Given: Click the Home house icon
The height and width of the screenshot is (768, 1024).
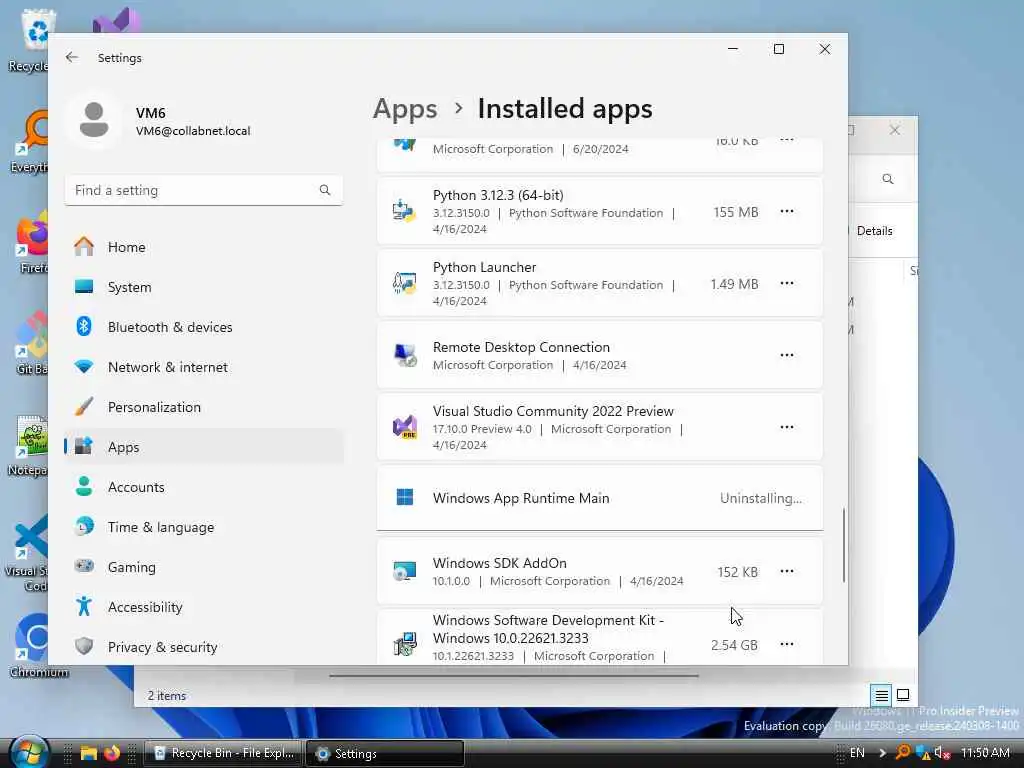Looking at the screenshot, I should (84, 246).
